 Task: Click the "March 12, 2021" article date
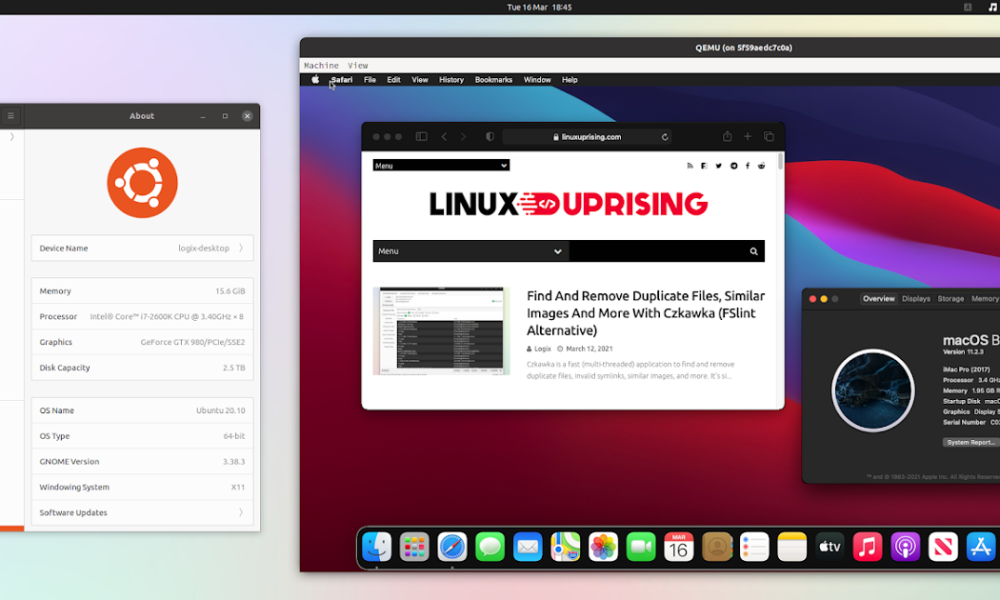point(589,349)
